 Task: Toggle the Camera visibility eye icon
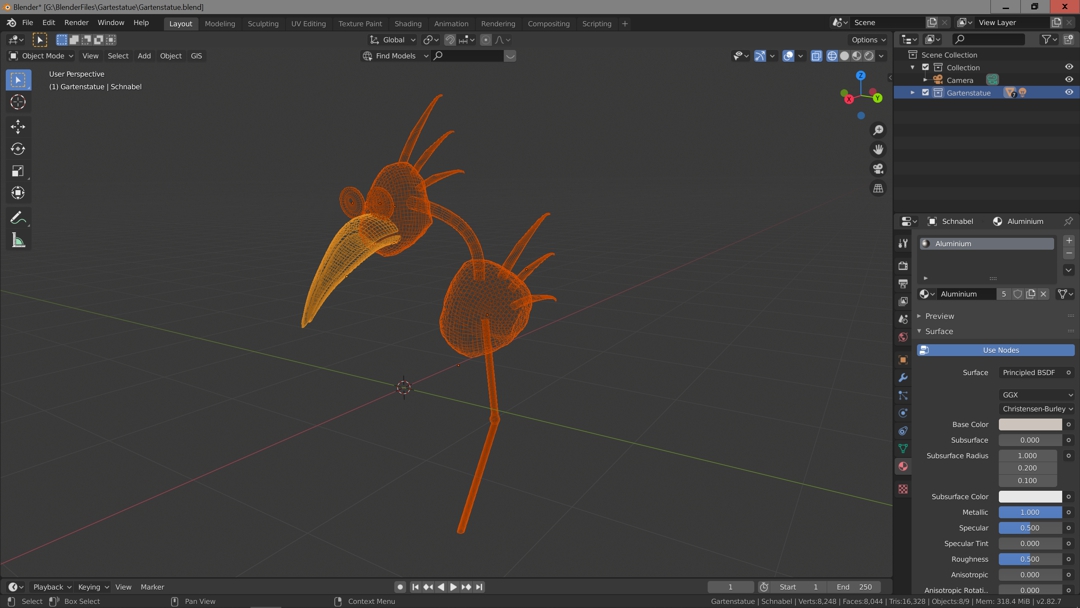pyautogui.click(x=1069, y=80)
